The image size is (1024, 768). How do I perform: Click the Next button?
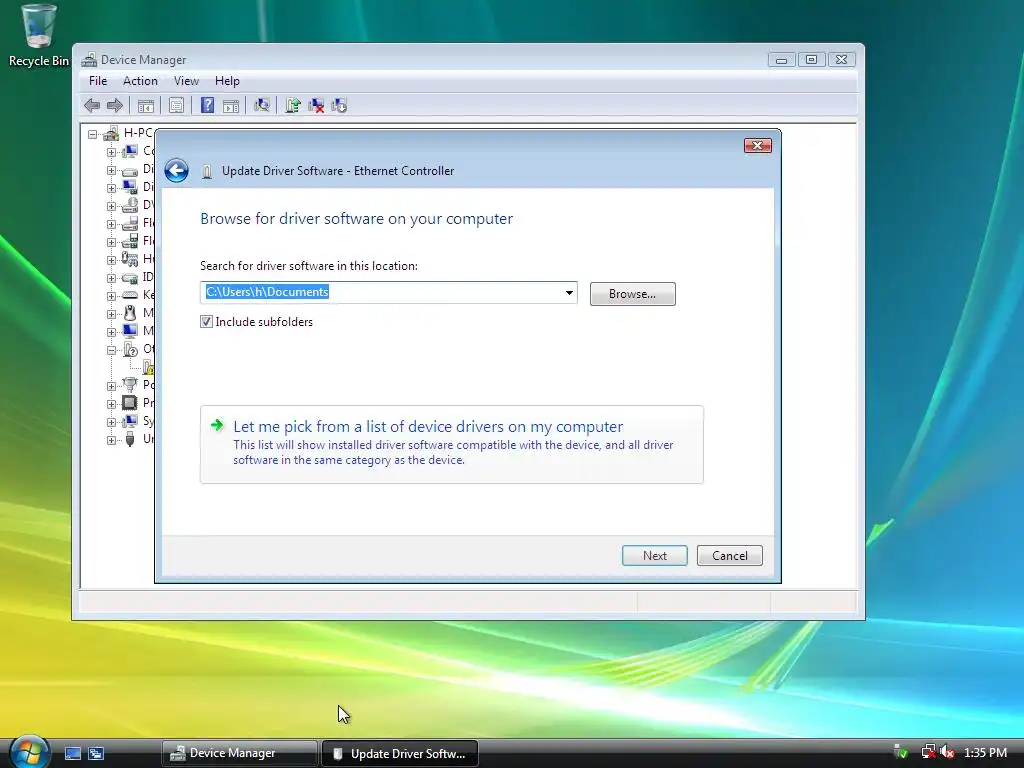654,556
